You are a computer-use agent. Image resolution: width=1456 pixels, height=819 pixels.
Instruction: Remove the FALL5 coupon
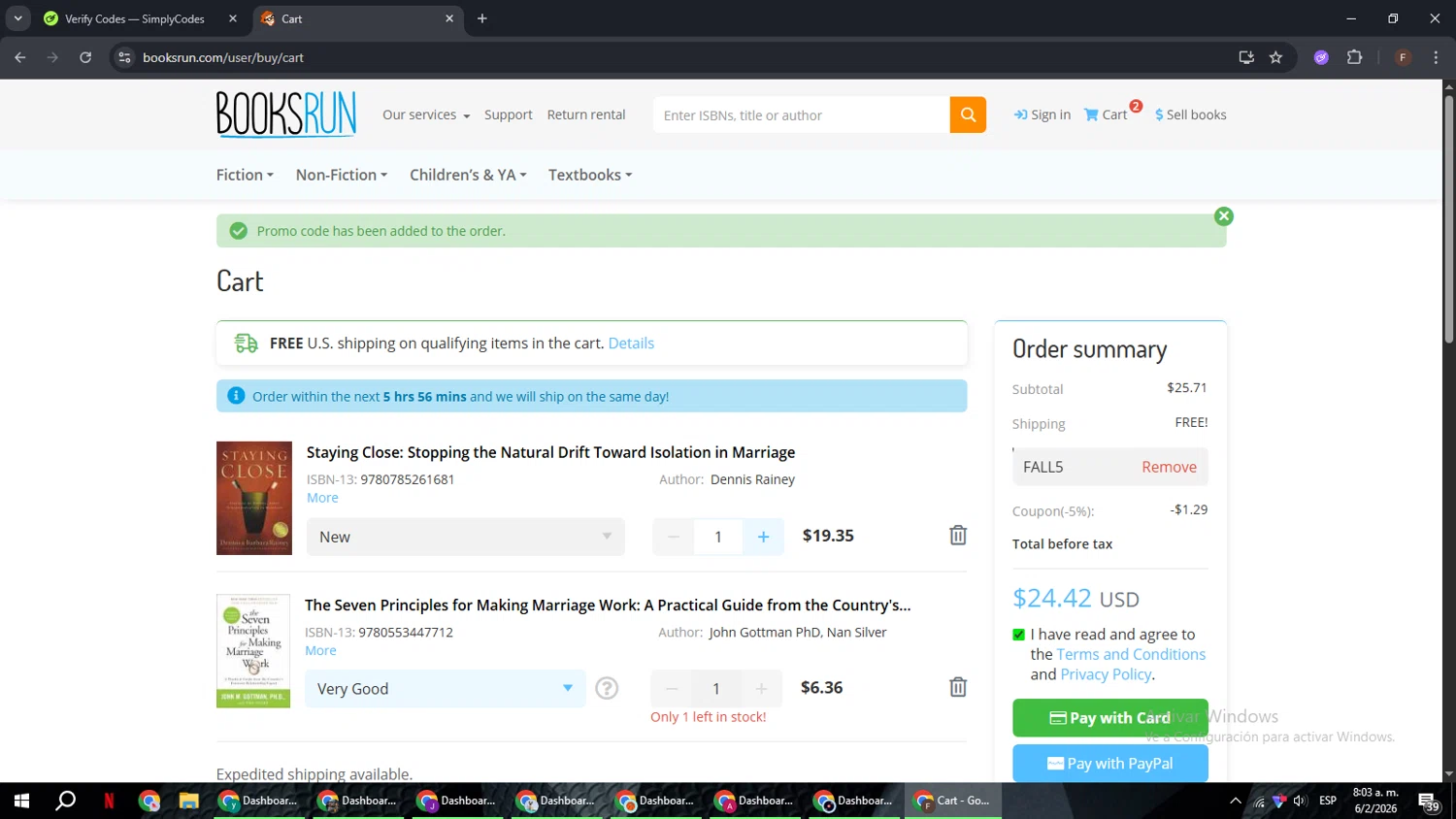(x=1169, y=467)
